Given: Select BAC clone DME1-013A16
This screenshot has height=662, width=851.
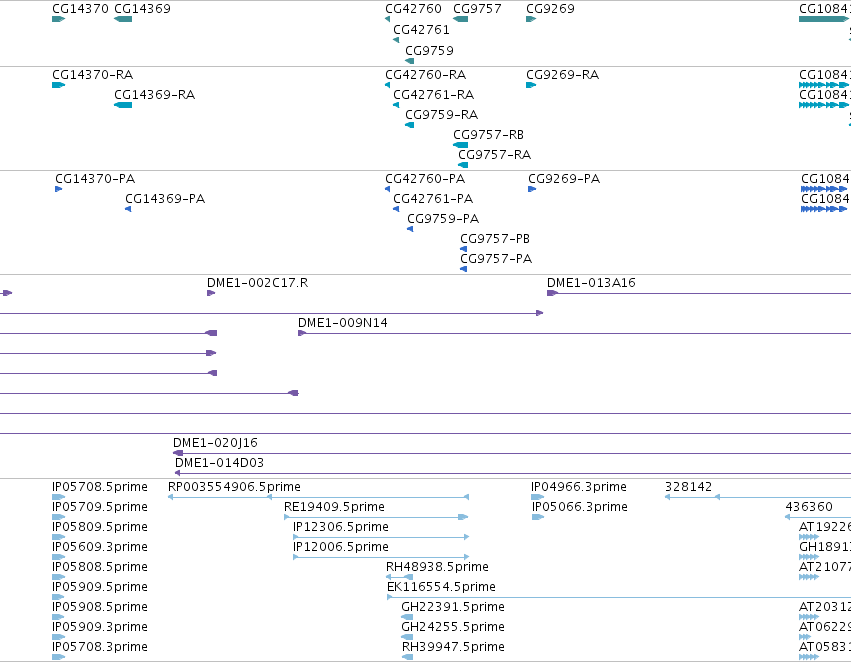Looking at the screenshot, I should coord(699,293).
